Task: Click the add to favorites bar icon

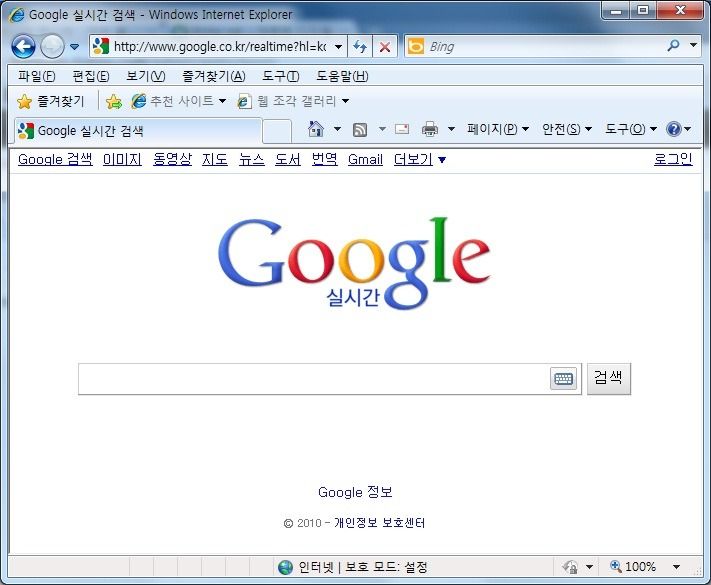Action: pyautogui.click(x=114, y=102)
